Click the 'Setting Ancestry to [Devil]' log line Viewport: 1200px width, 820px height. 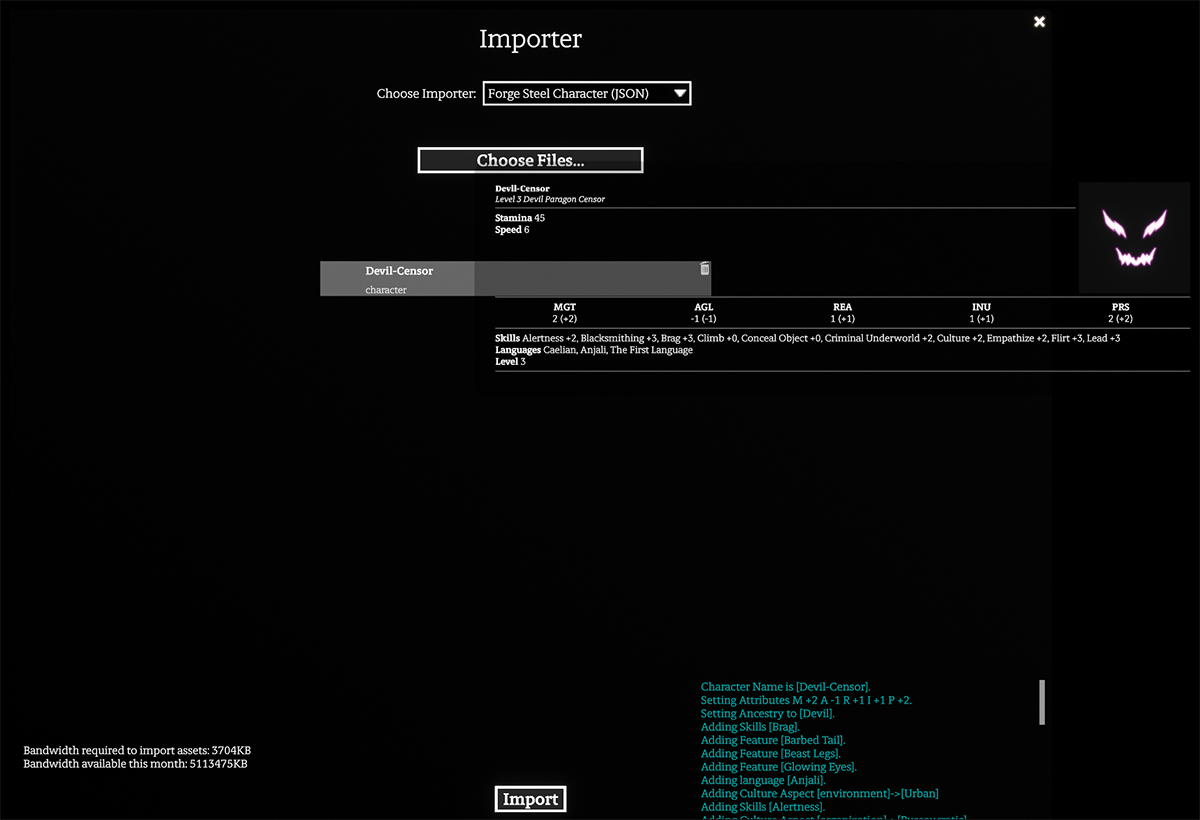768,714
